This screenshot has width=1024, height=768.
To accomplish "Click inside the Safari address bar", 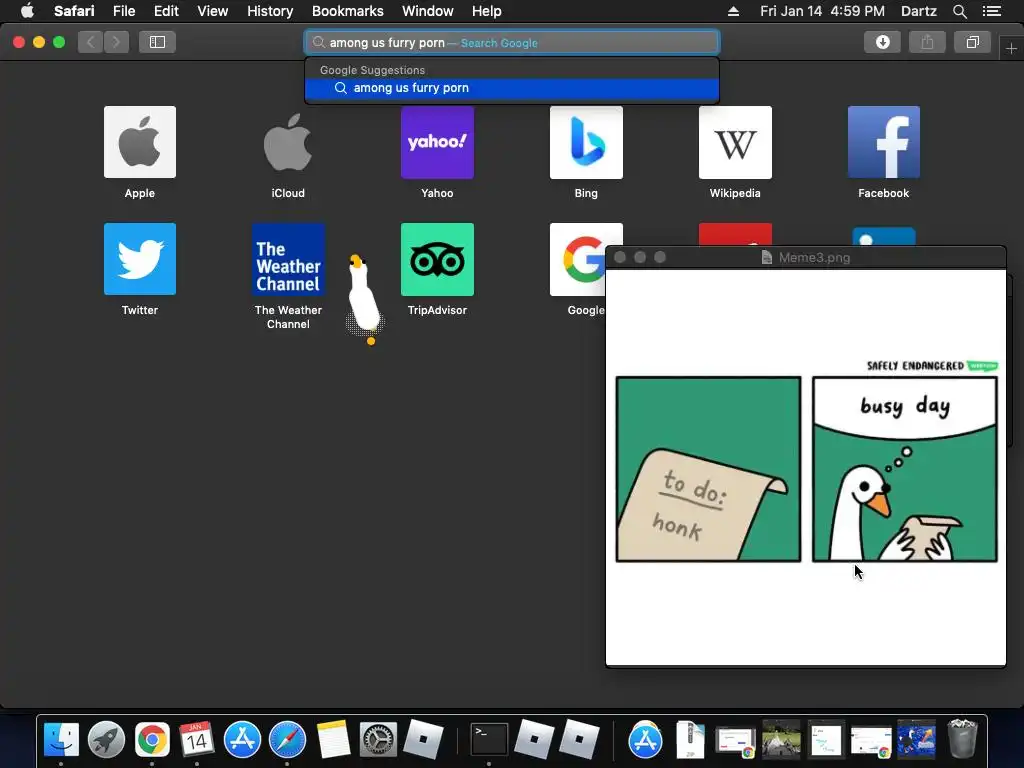I will point(512,42).
